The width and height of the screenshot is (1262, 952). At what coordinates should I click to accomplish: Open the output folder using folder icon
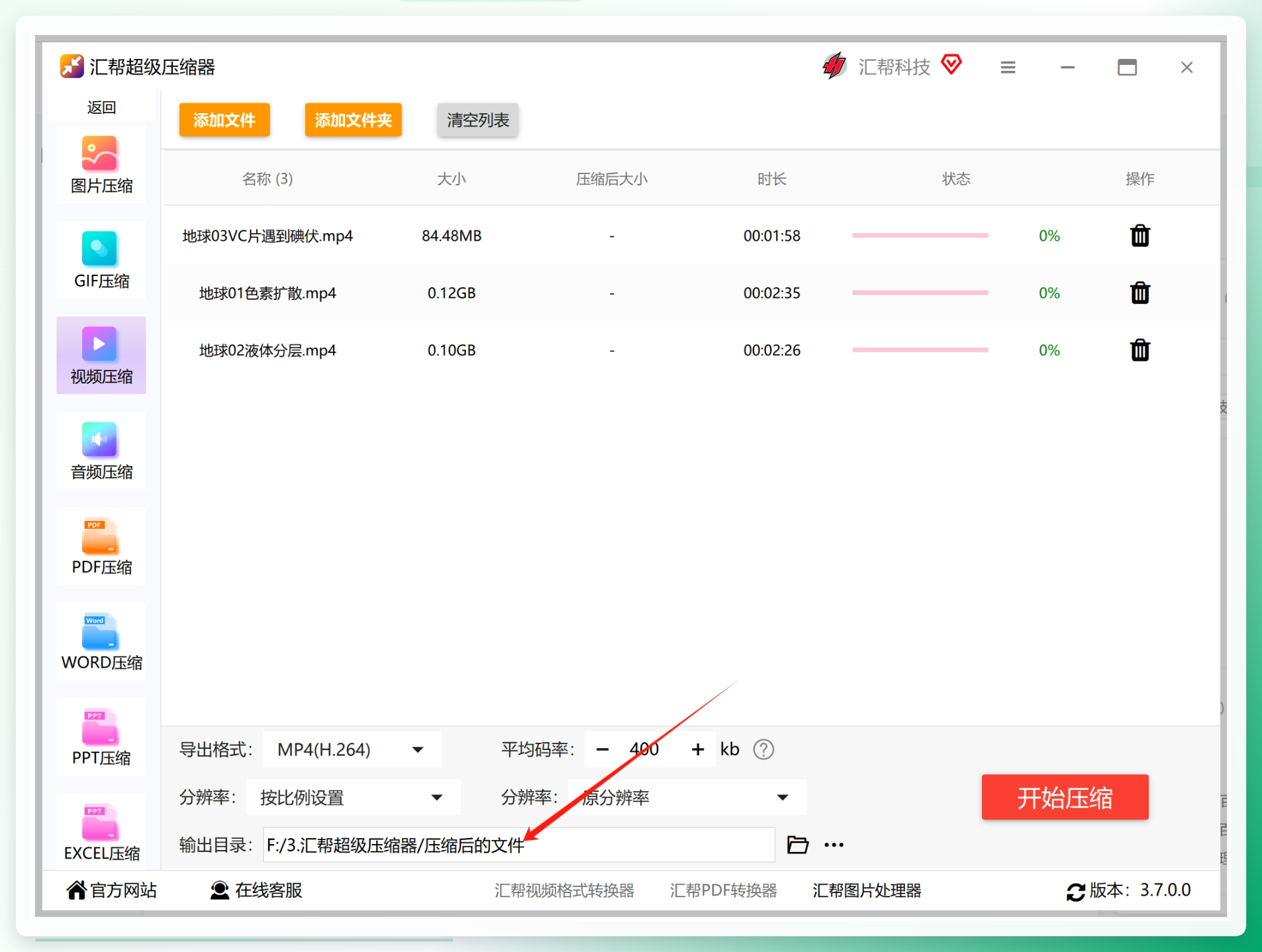[797, 845]
